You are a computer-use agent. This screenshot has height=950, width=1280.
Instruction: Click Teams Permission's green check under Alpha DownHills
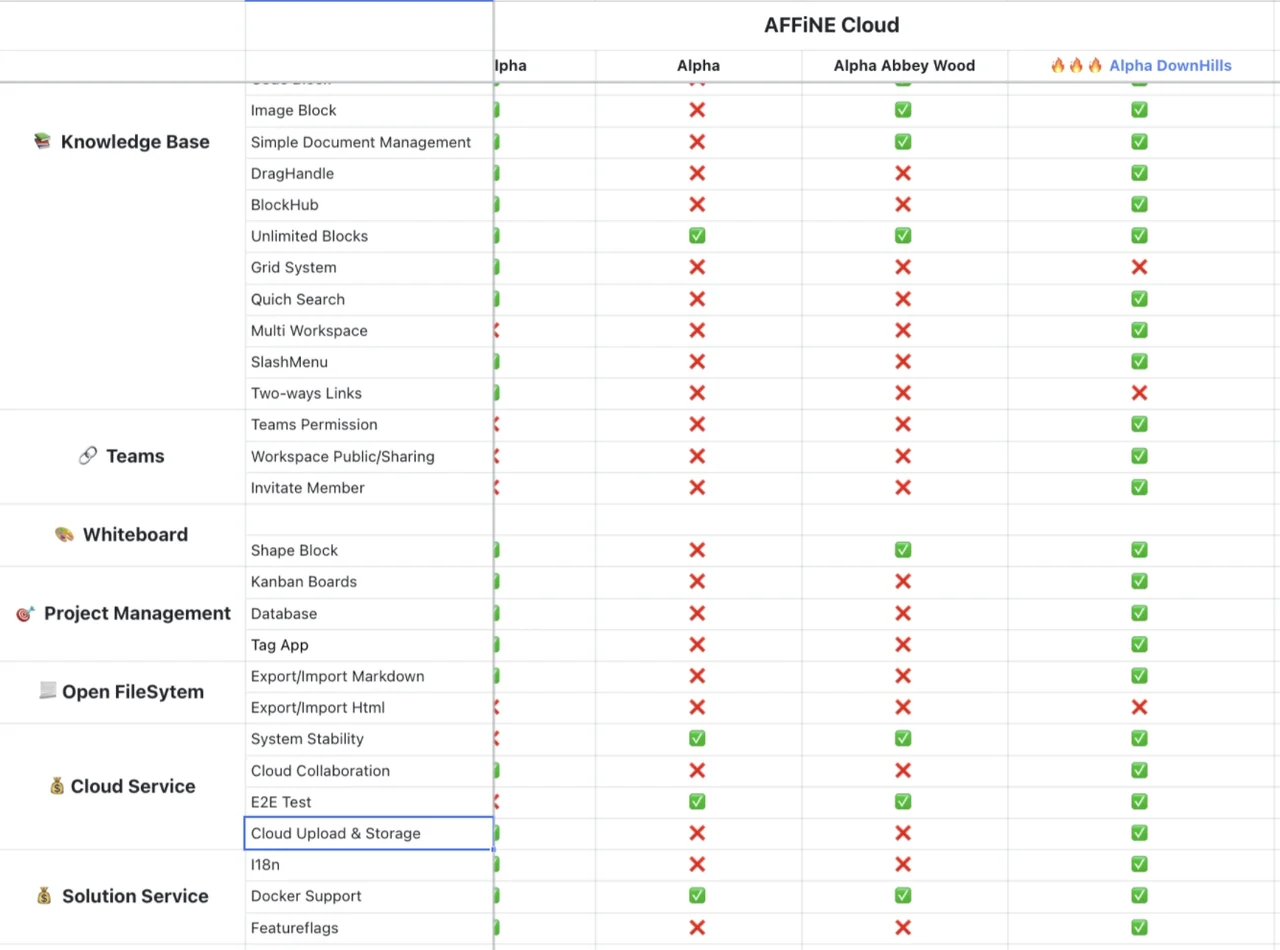pyautogui.click(x=1139, y=424)
